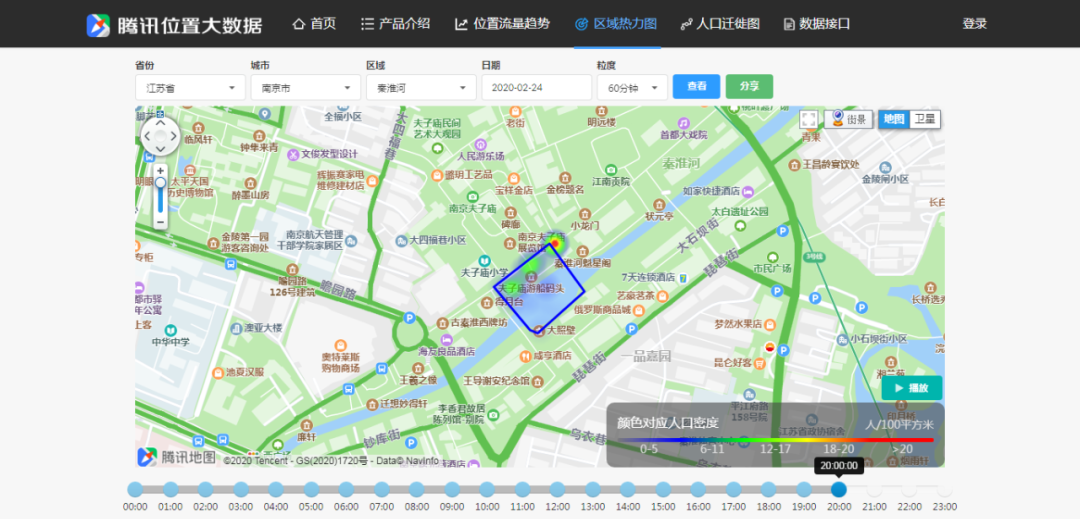The height and width of the screenshot is (519, 1080).
Task: Click the map zoom slider handle
Action: coord(160,182)
